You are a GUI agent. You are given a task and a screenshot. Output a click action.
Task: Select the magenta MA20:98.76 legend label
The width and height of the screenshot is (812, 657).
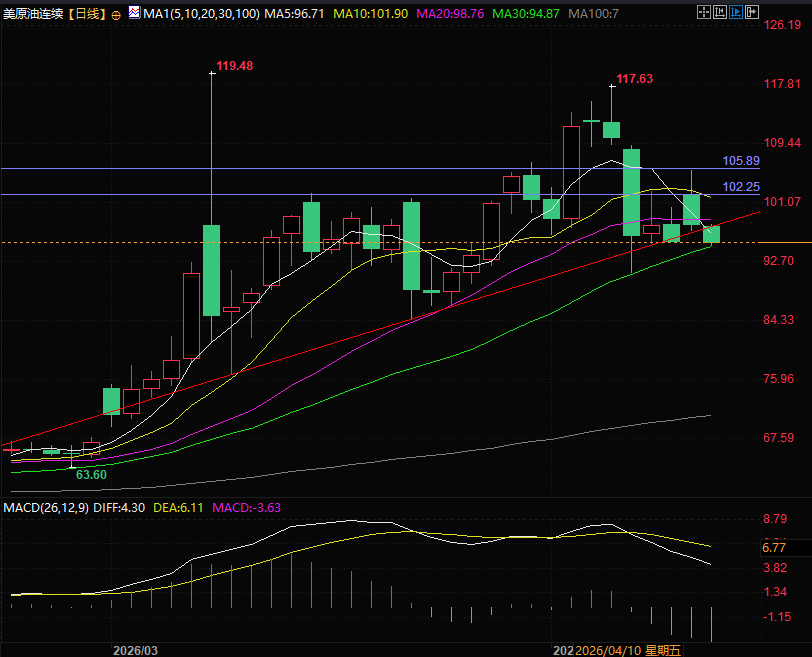[450, 15]
